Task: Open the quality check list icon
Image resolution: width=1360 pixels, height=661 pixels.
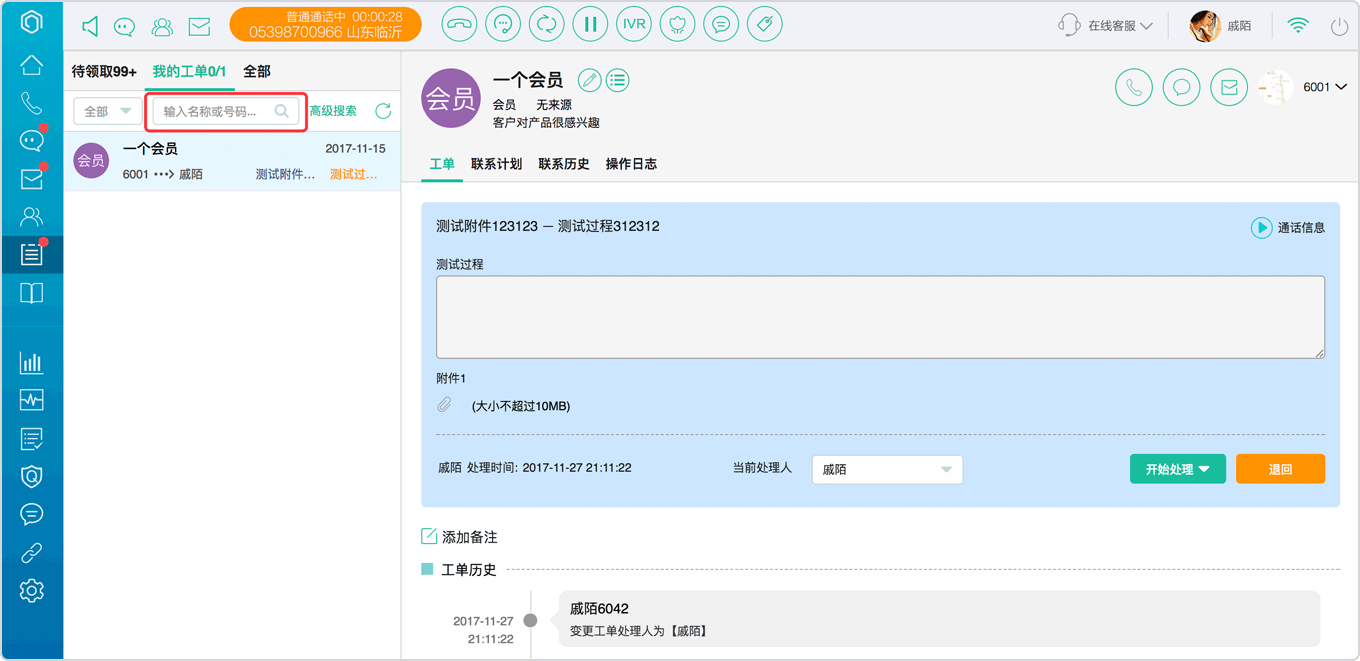Action: click(32, 439)
